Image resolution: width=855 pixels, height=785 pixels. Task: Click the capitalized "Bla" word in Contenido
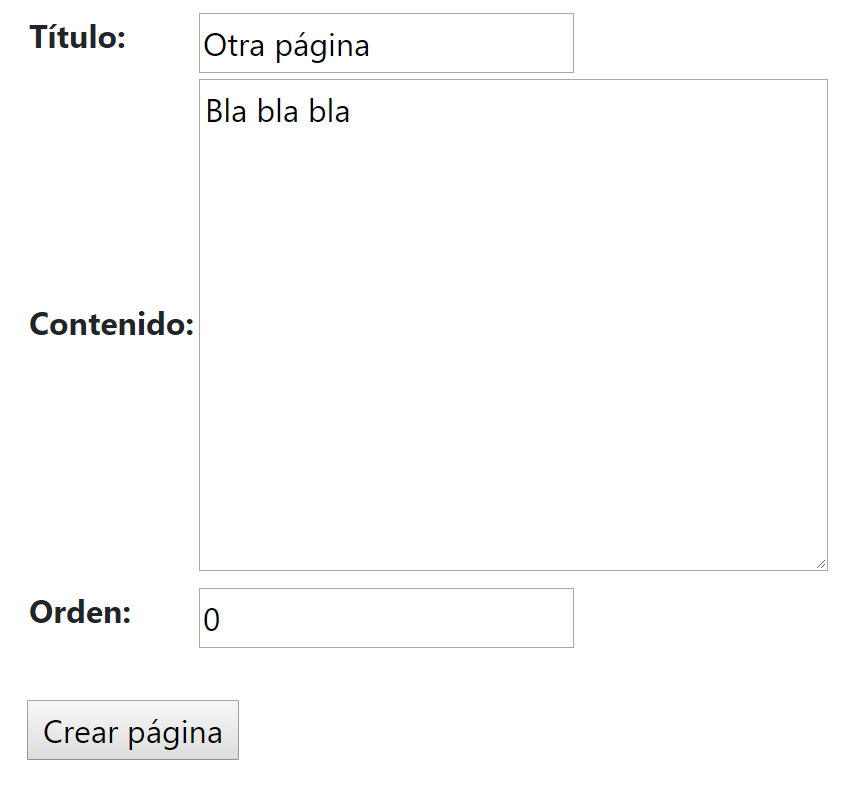[x=226, y=111]
